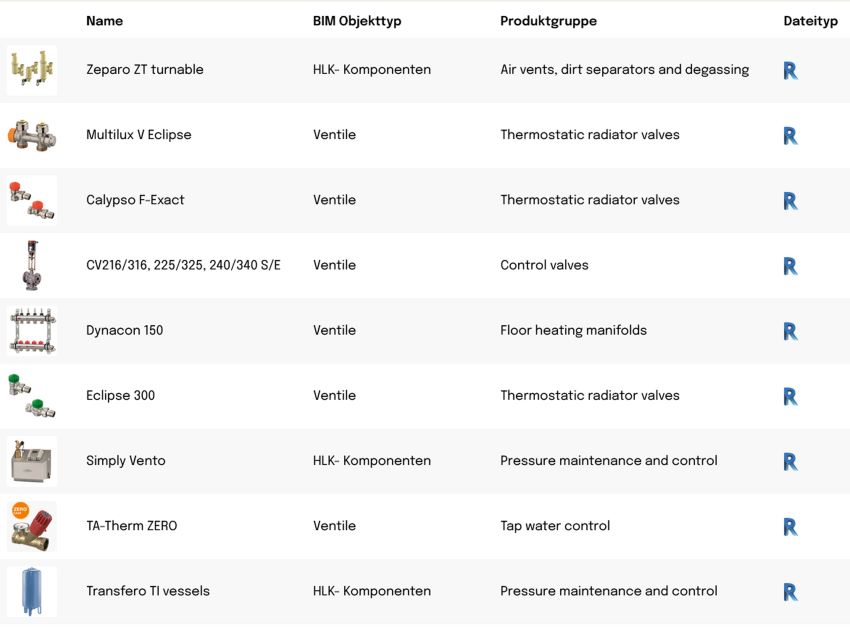Viewport: 850px width, 641px height.
Task: Click the Dateityp column header
Action: 810,21
